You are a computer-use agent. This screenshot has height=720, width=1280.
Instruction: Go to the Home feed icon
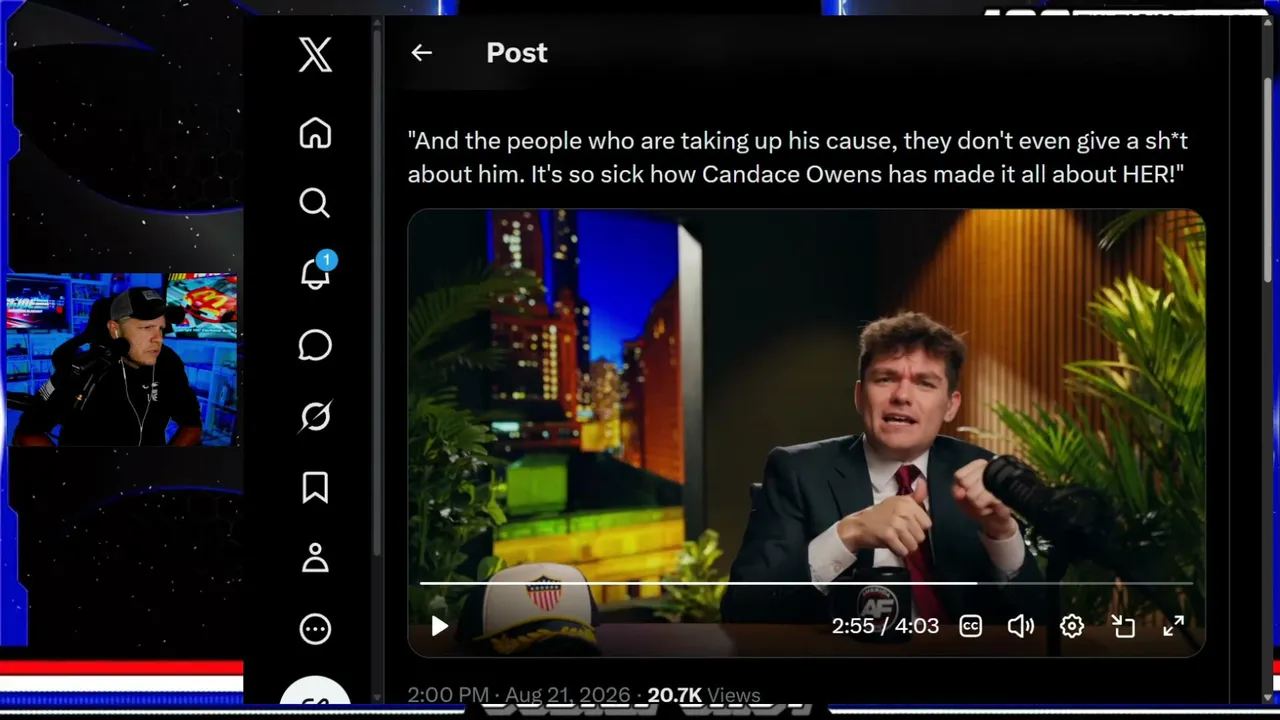pos(315,133)
